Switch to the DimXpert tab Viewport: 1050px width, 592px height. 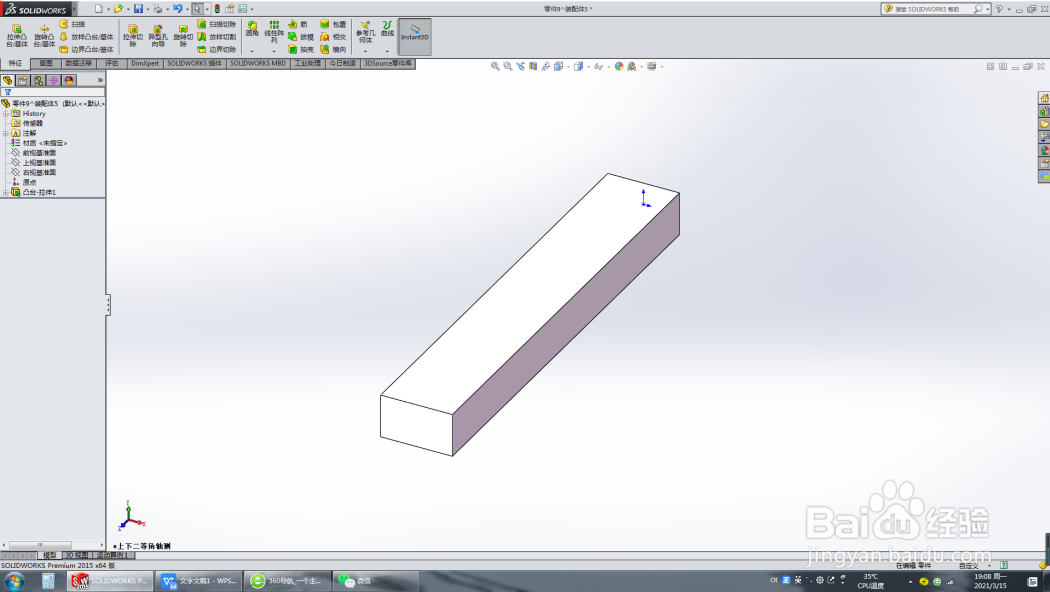(x=145, y=64)
